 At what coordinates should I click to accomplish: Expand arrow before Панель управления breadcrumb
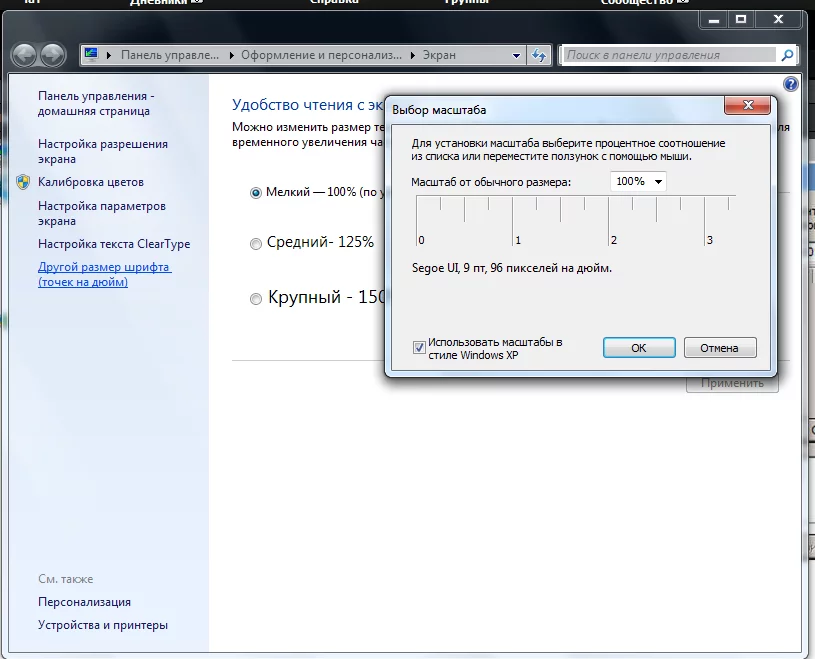click(109, 56)
